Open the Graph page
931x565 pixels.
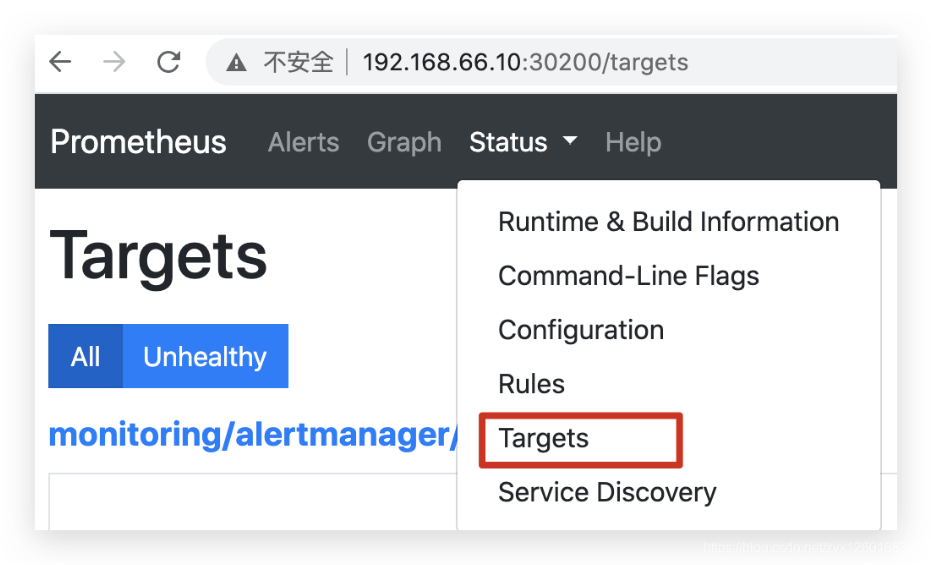(404, 142)
